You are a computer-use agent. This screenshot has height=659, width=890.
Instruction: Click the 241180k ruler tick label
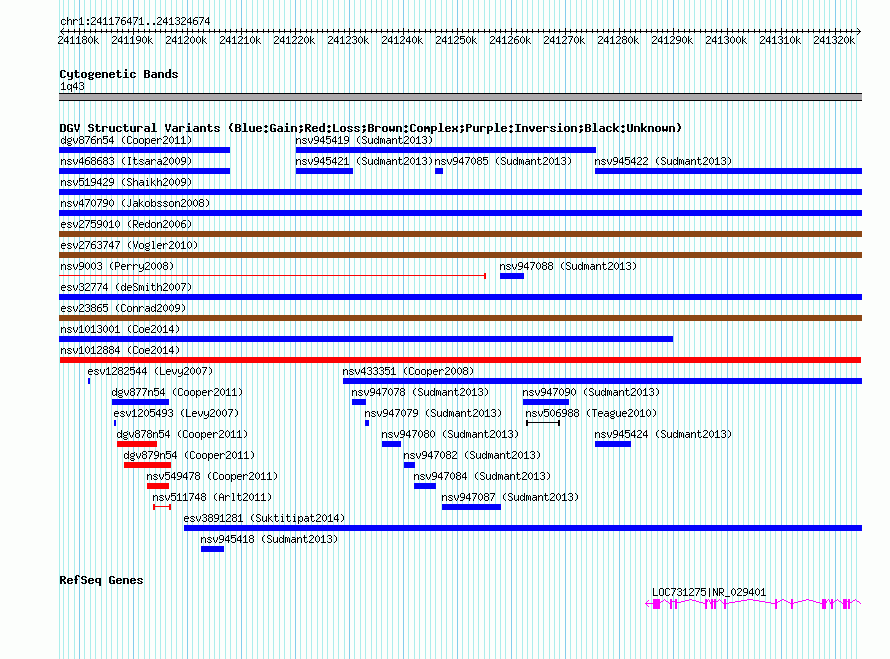78,40
